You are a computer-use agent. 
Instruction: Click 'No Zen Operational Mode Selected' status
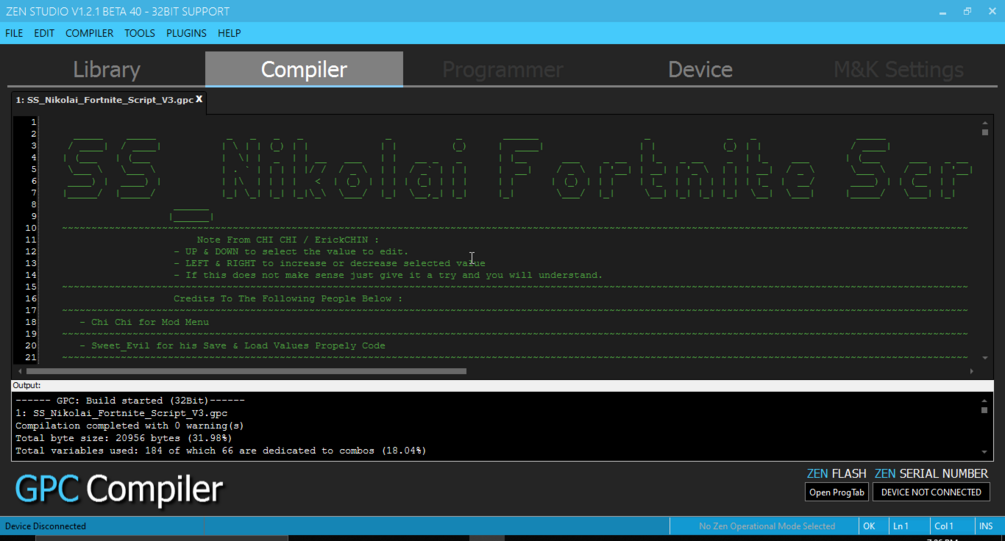click(767, 526)
